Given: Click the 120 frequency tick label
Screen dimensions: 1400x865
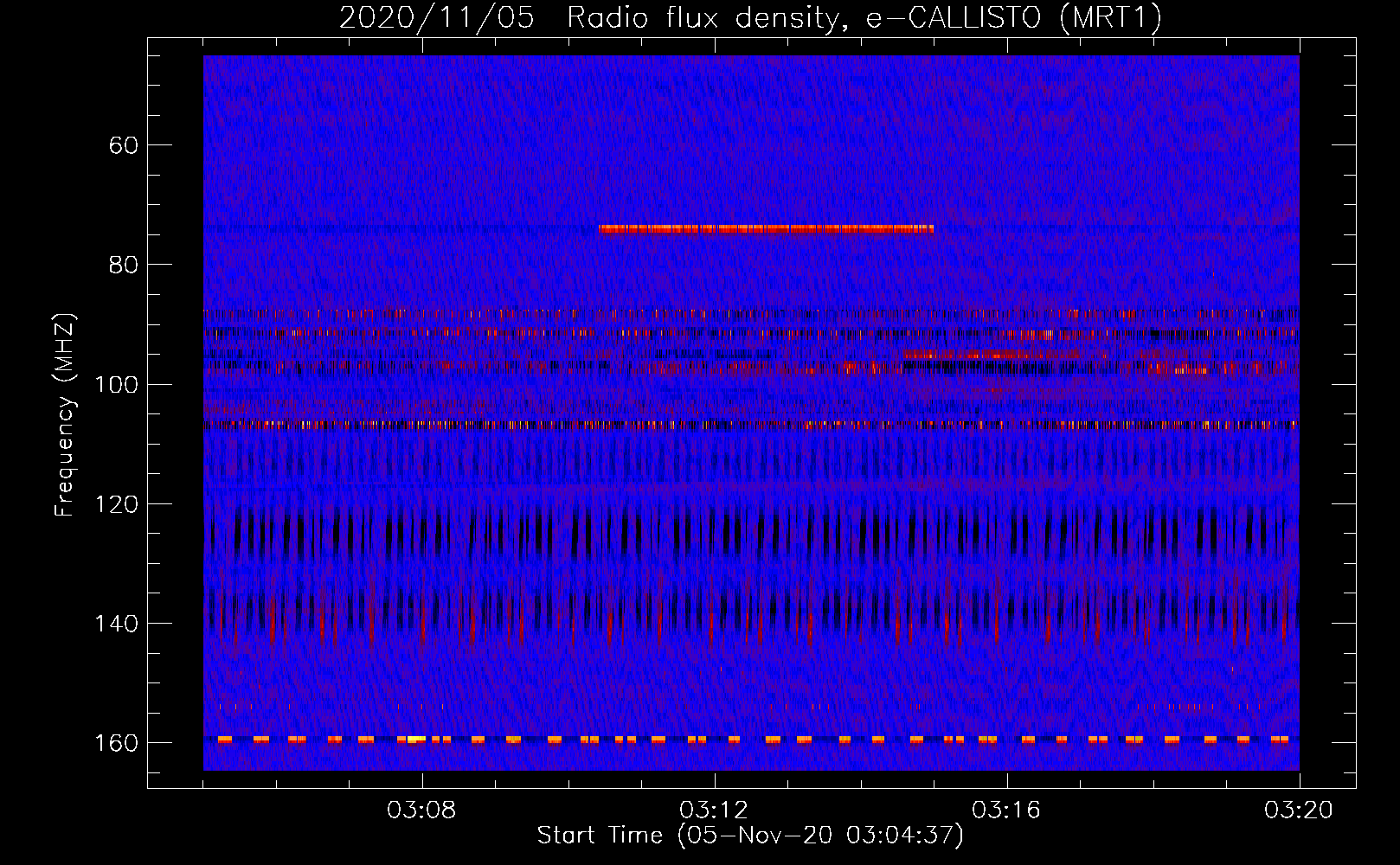Looking at the screenshot, I should click(117, 504).
